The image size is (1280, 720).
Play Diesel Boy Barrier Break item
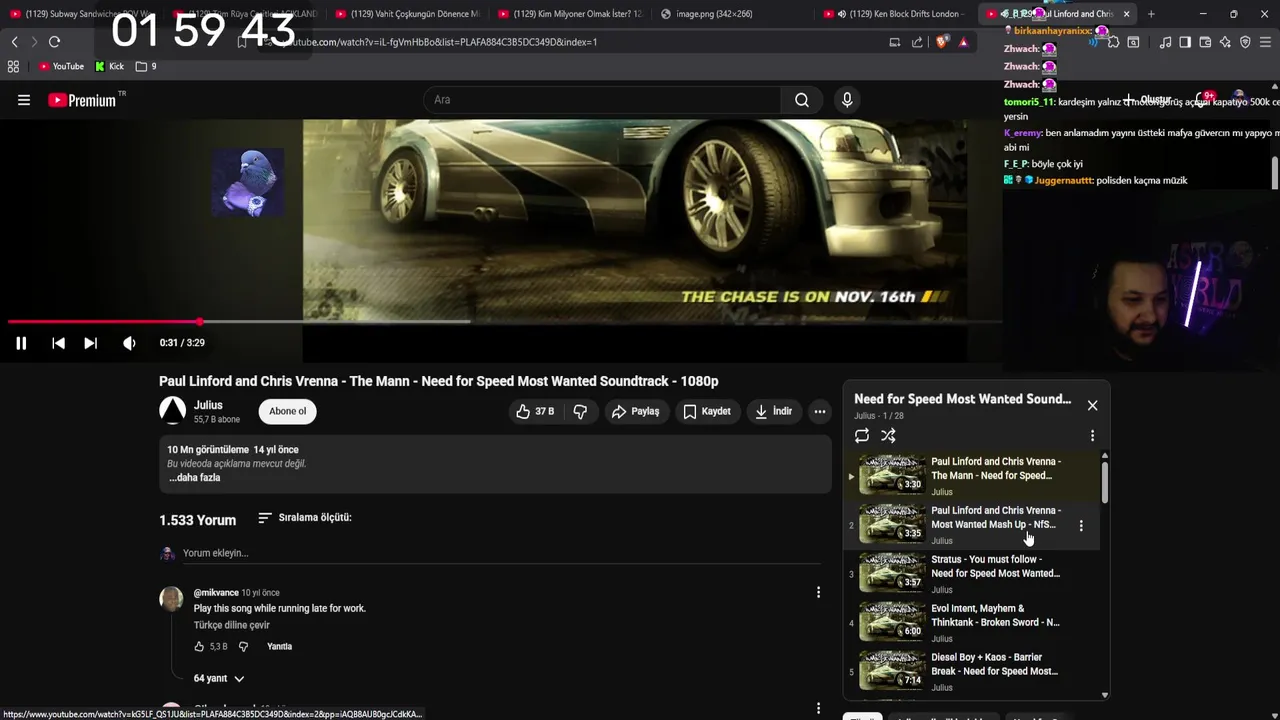tap(970, 672)
